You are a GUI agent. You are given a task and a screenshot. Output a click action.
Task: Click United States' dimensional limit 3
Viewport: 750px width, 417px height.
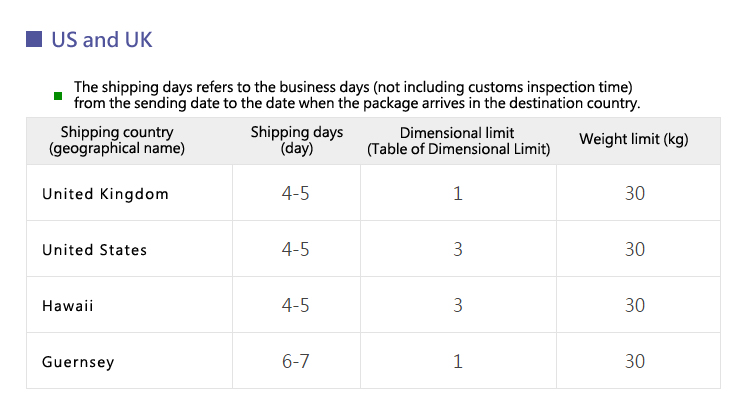(x=458, y=249)
